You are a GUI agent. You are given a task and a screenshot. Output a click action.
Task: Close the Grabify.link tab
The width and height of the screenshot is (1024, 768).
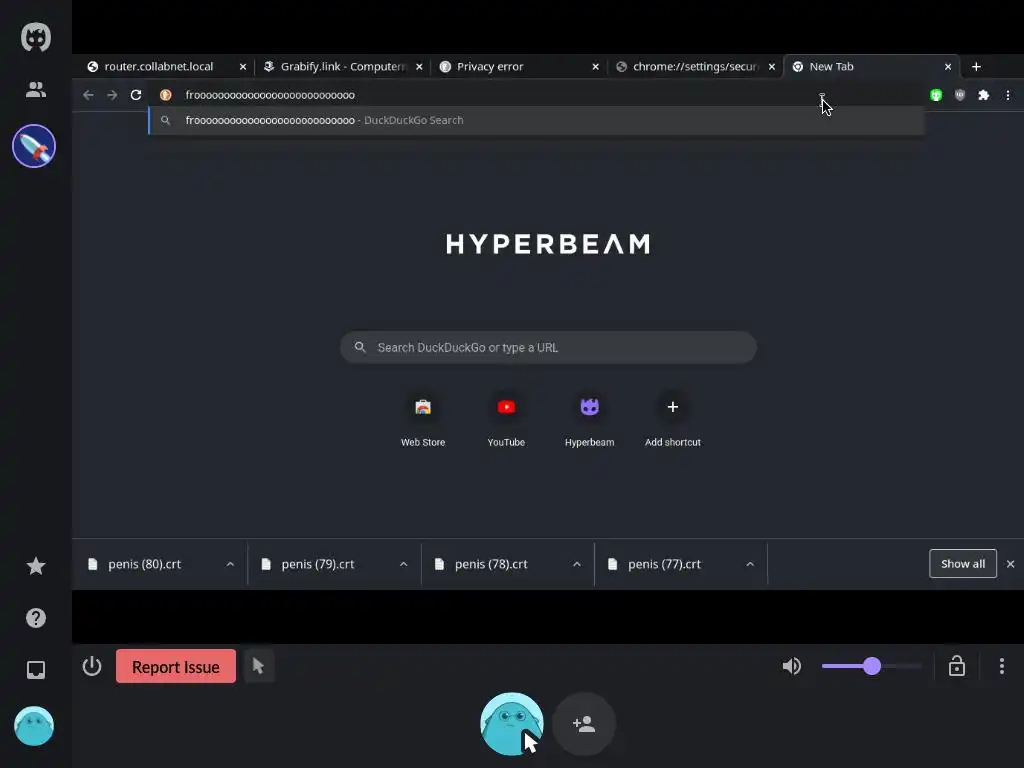(x=419, y=67)
